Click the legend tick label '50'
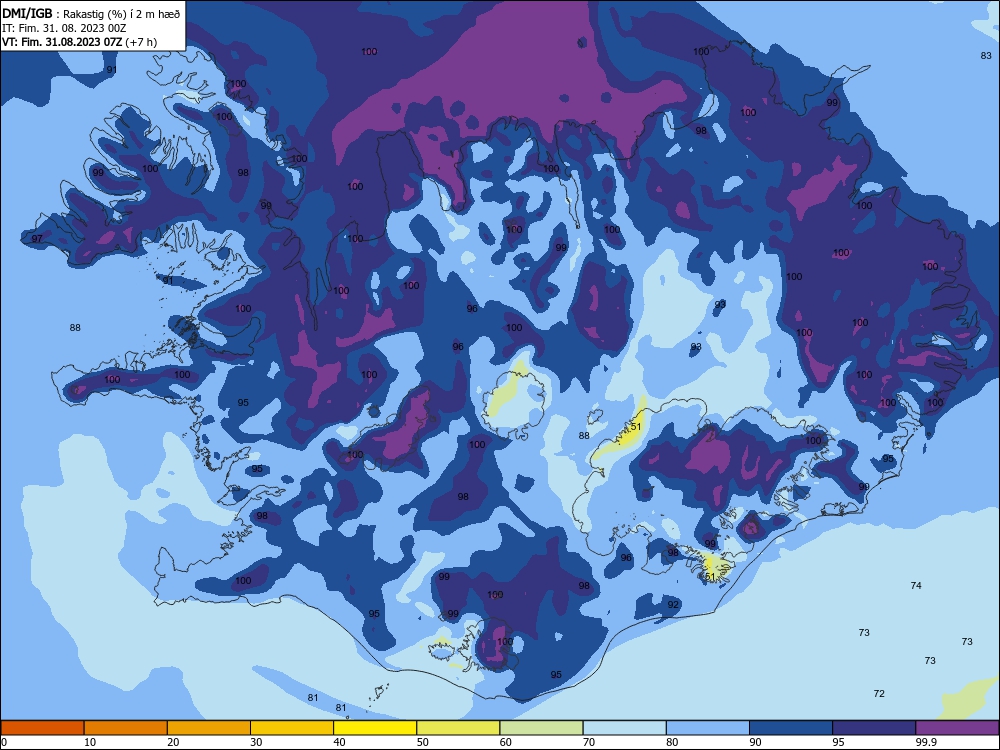The width and height of the screenshot is (1000, 750). click(422, 742)
